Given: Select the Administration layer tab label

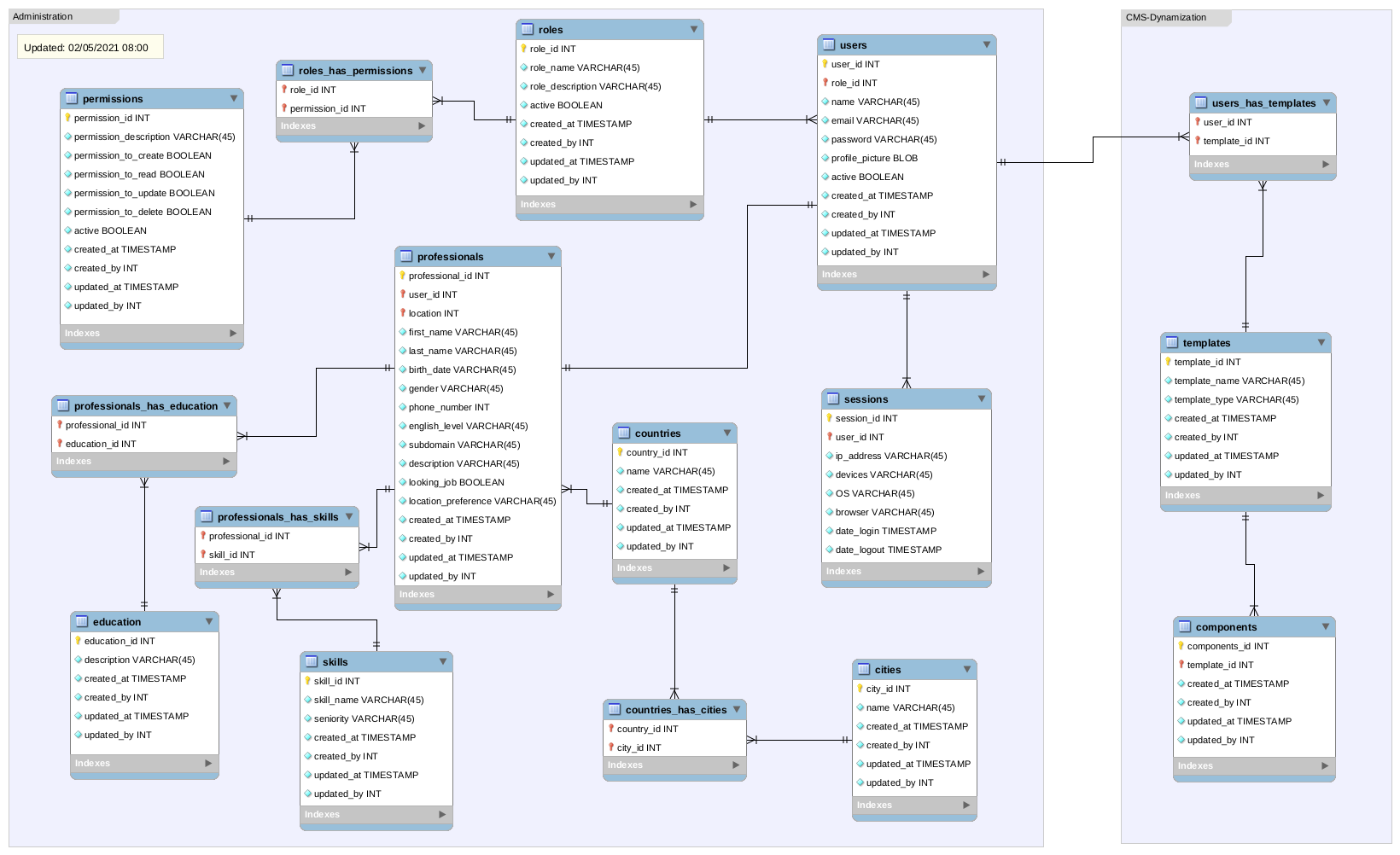Looking at the screenshot, I should click(x=43, y=17).
